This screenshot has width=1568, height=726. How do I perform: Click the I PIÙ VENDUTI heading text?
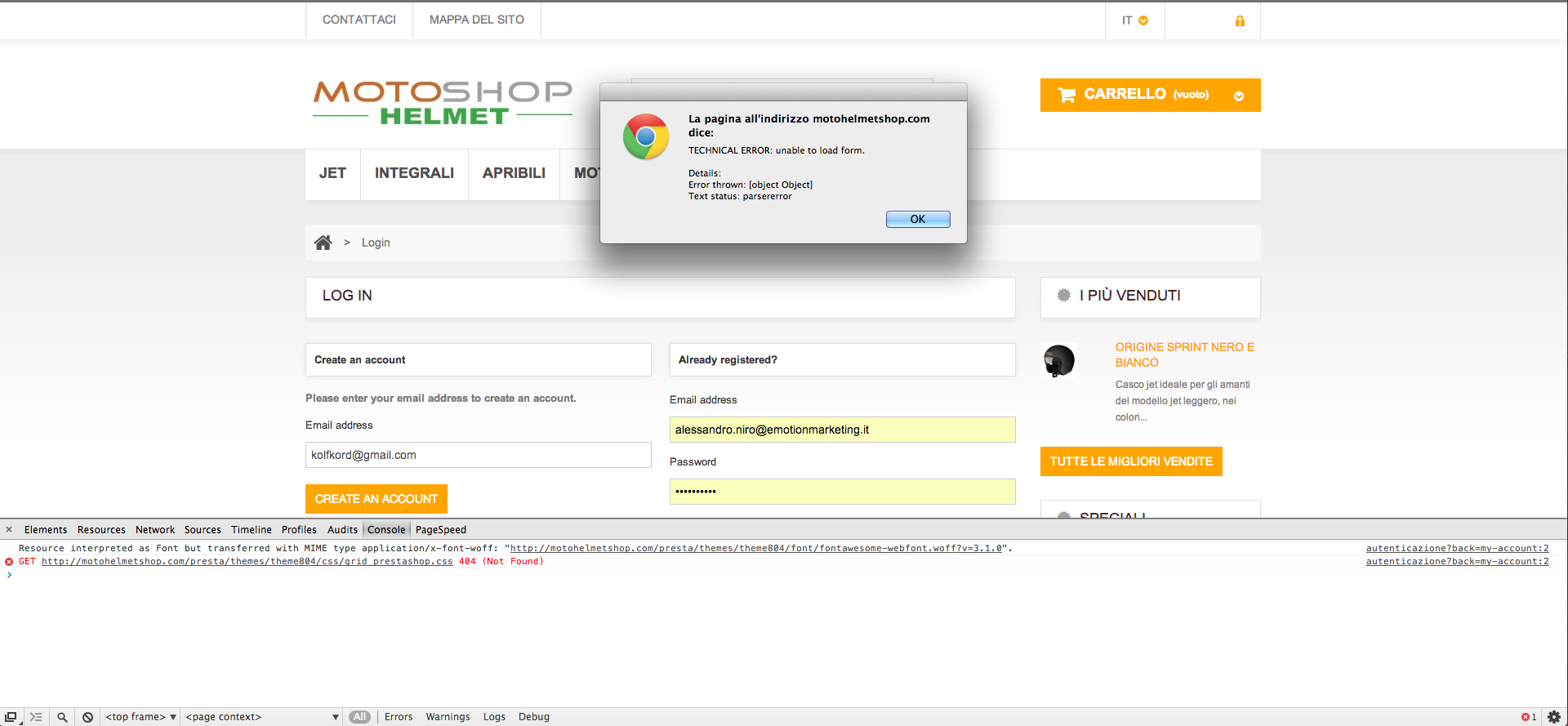tap(1130, 296)
